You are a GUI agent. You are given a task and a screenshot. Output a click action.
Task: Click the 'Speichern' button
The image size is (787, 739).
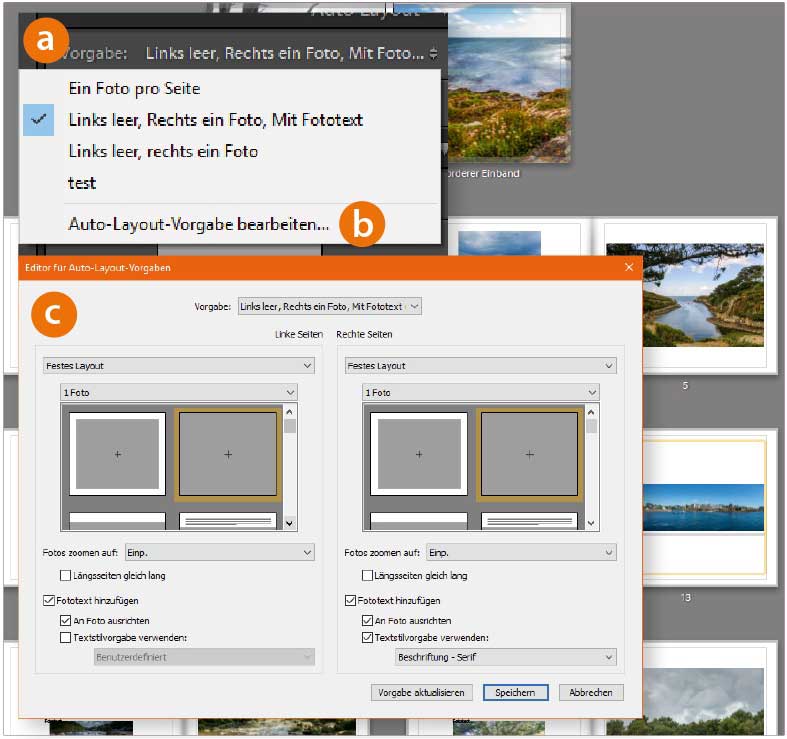point(515,692)
